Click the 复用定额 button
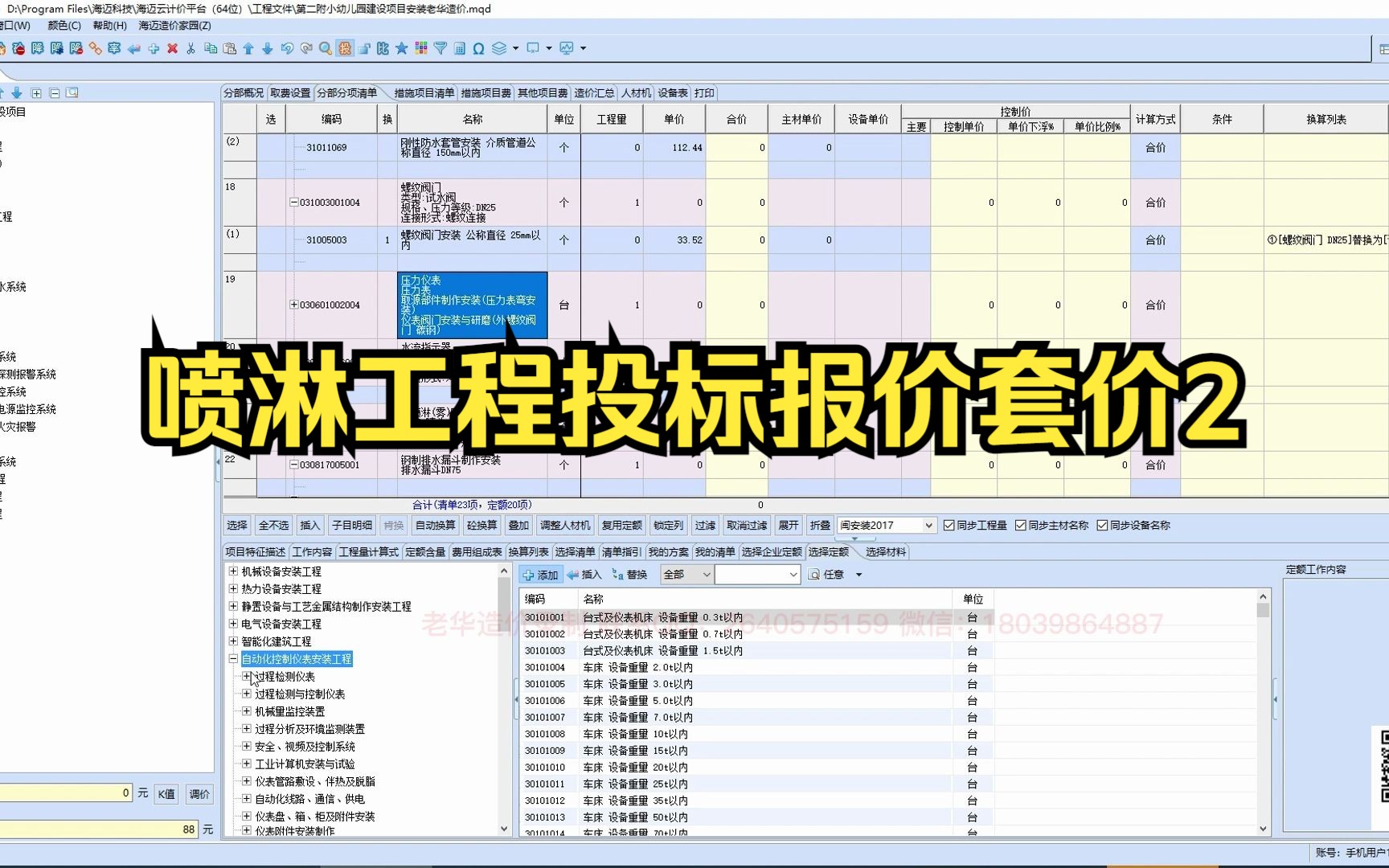 (621, 525)
